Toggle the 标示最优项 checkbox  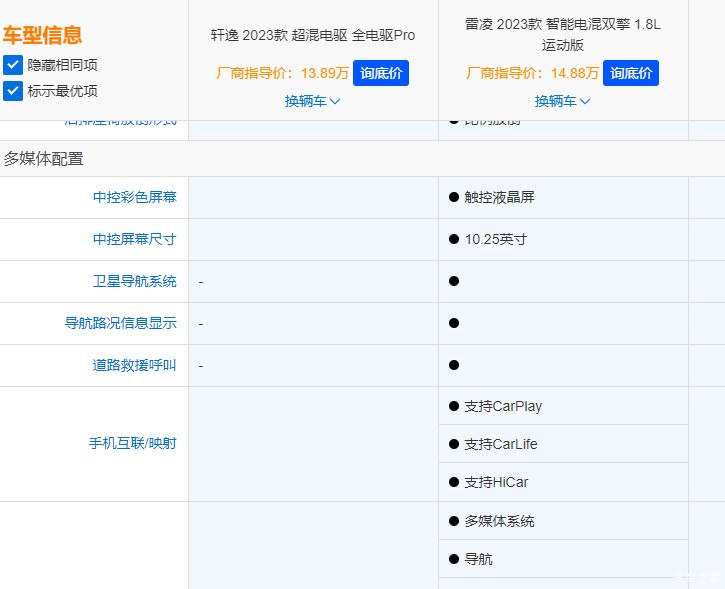pyautogui.click(x=13, y=91)
